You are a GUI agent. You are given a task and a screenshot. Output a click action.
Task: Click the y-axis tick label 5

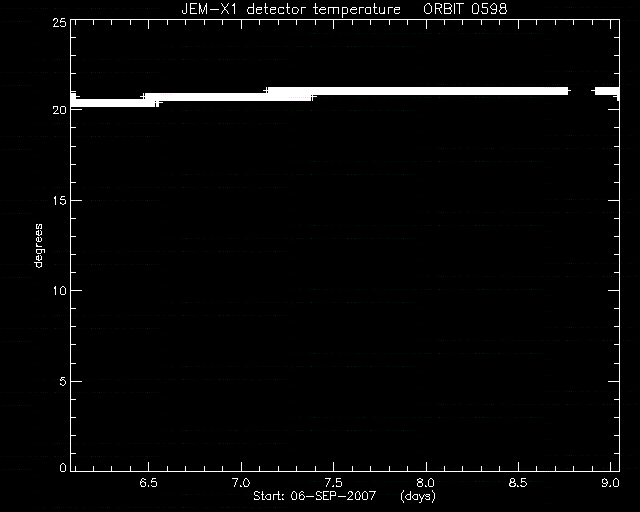(63, 381)
